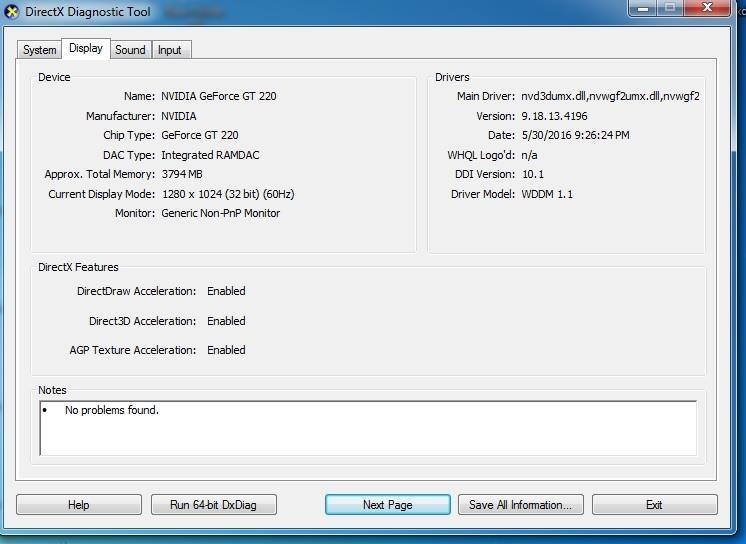Click the 'DirectDraw Acceleration:' label

tap(137, 291)
